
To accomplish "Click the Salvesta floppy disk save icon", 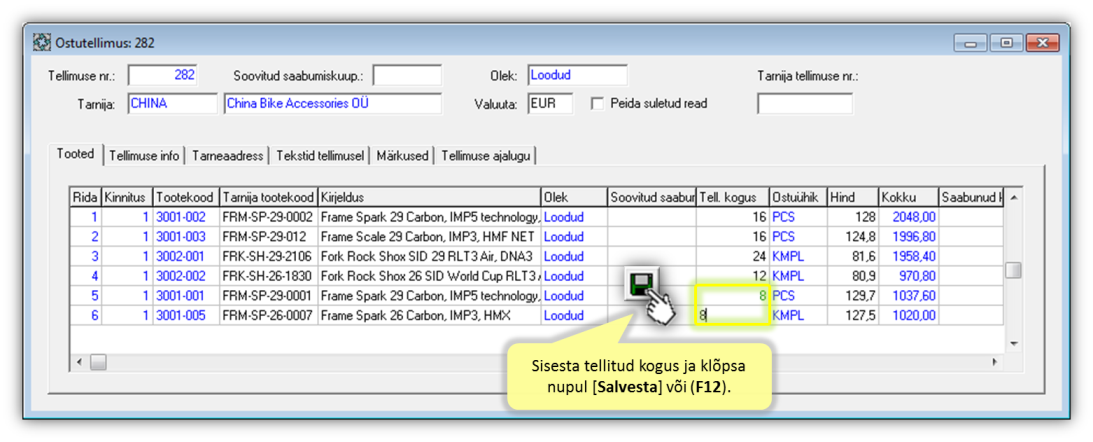I will (x=641, y=286).
